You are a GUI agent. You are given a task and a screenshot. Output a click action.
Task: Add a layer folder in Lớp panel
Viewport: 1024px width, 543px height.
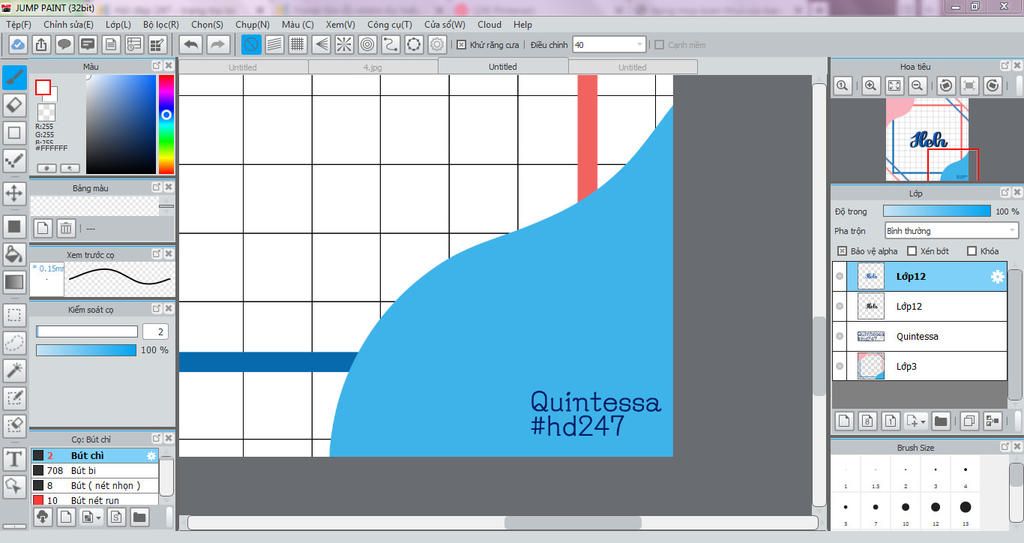[x=940, y=421]
